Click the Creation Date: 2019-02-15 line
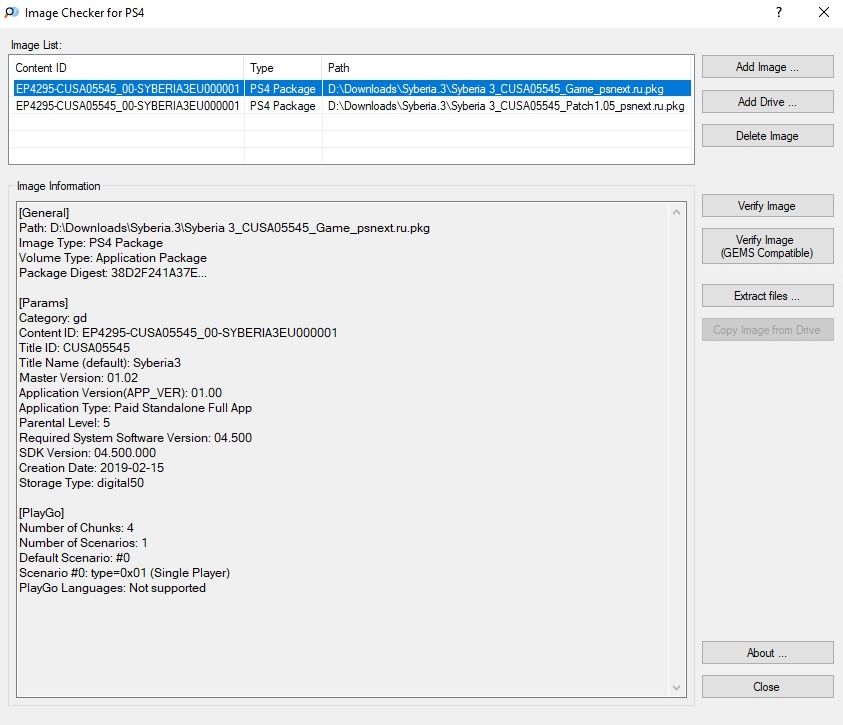Viewport: 843px width, 725px height. [91, 468]
